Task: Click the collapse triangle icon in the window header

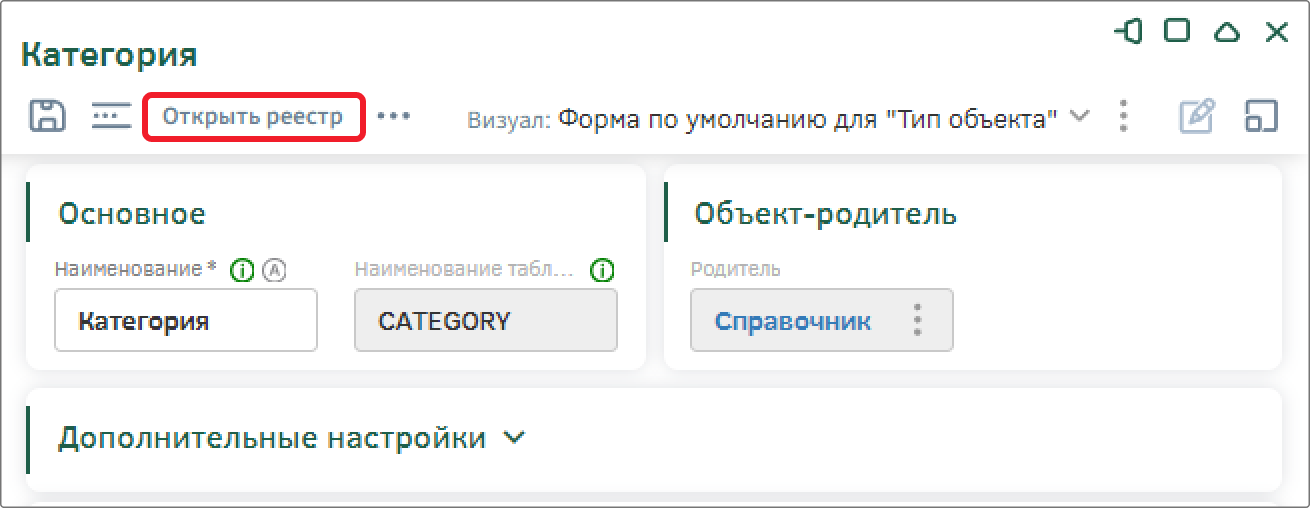Action: [1227, 32]
